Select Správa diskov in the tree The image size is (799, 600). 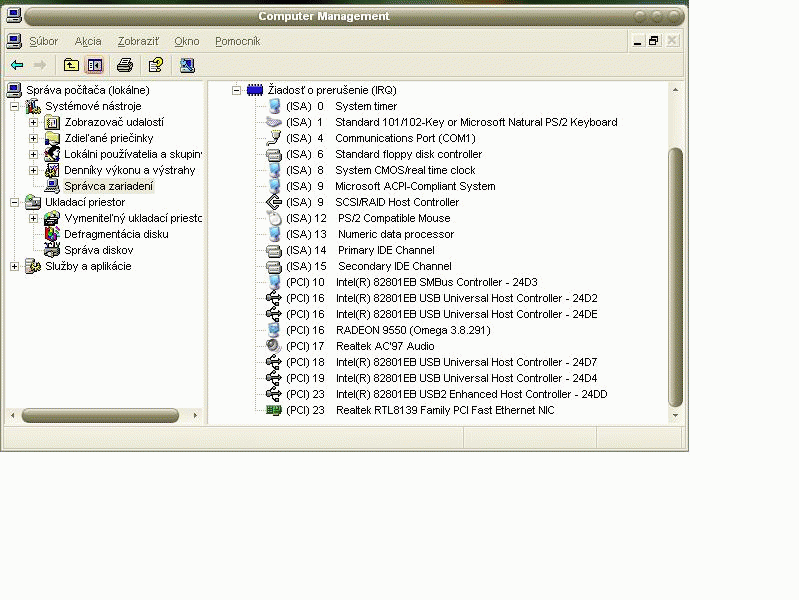(98, 250)
